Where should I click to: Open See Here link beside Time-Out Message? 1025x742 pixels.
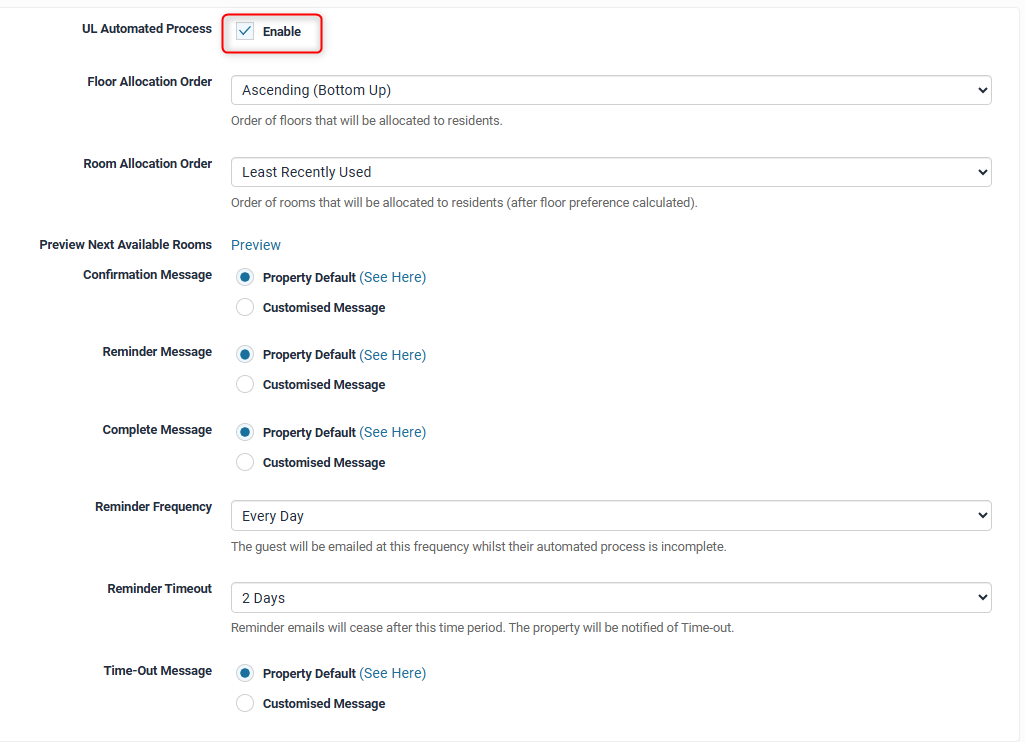point(393,674)
